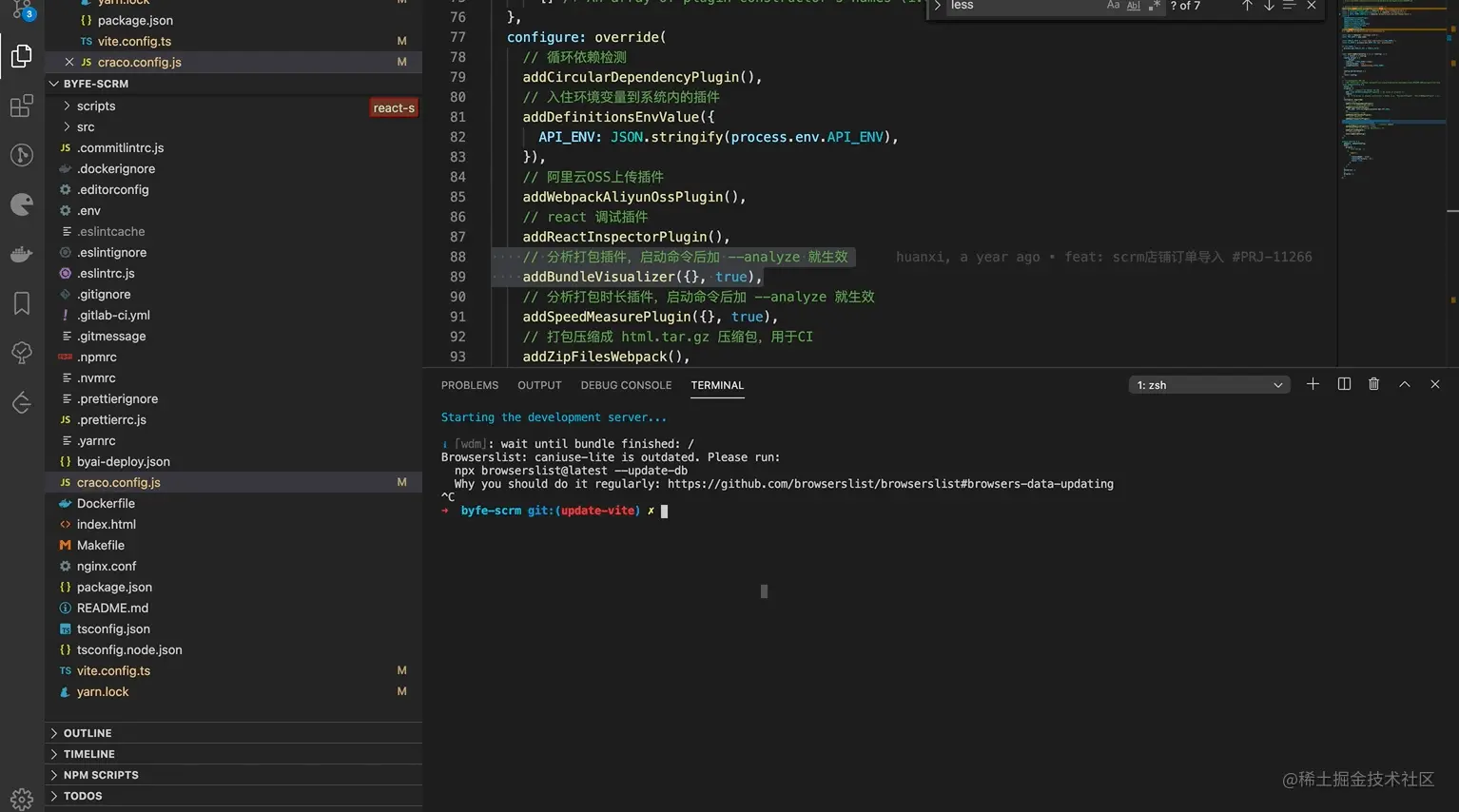Maximize the panel with the chevron button
Screen dimensions: 1459x812
tap(1405, 384)
